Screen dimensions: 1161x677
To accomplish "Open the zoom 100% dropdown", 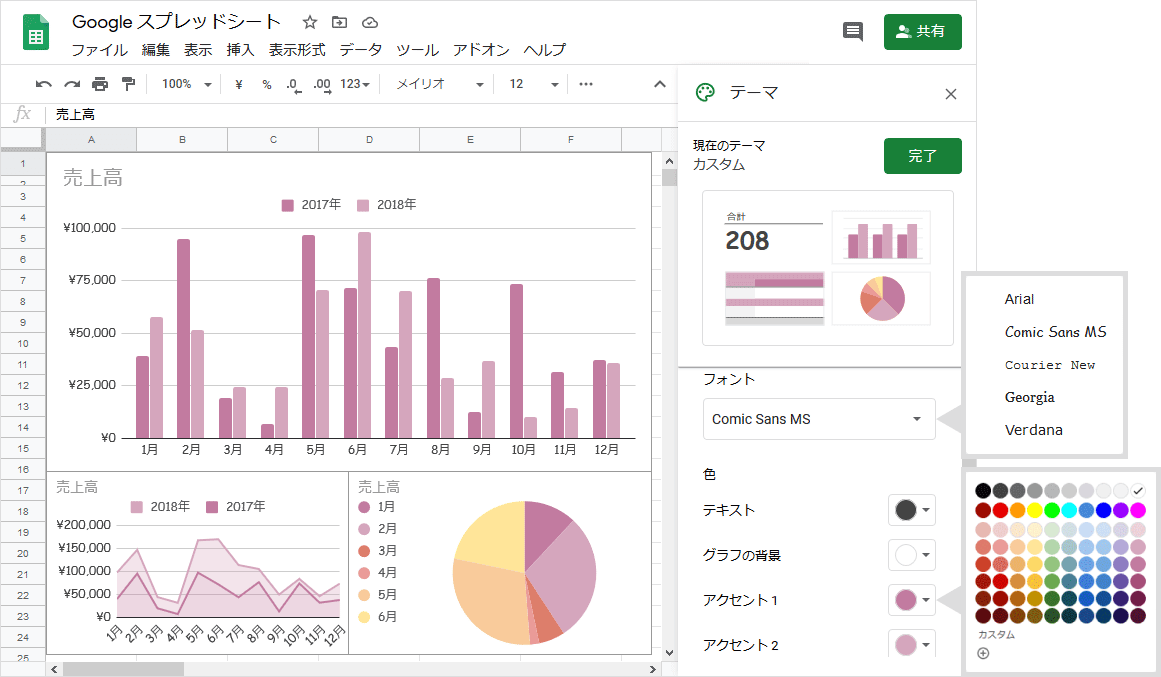I will (186, 84).
